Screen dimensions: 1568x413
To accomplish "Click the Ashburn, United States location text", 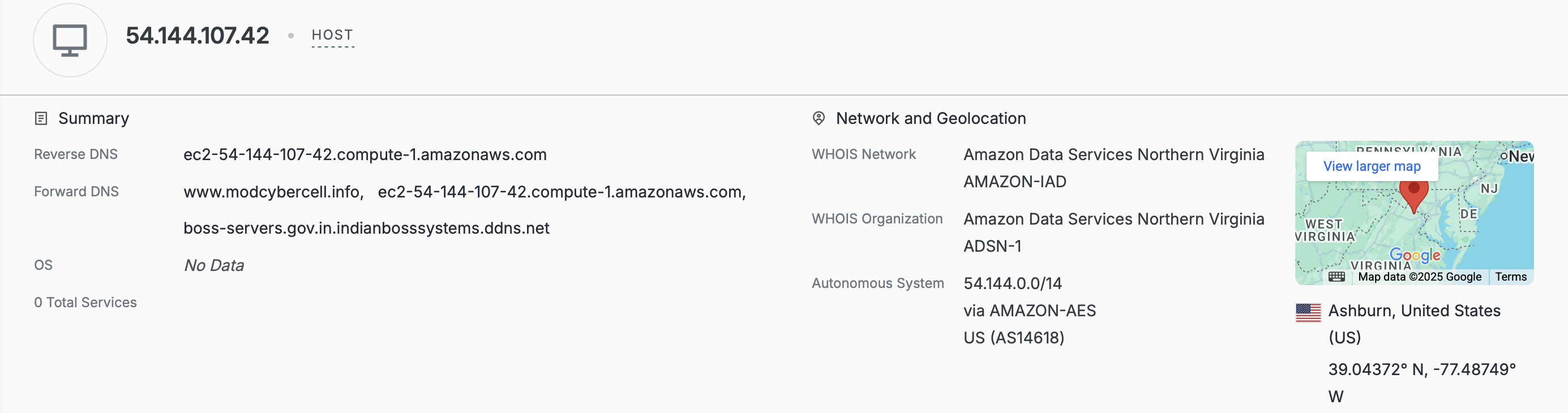I will point(1414,311).
